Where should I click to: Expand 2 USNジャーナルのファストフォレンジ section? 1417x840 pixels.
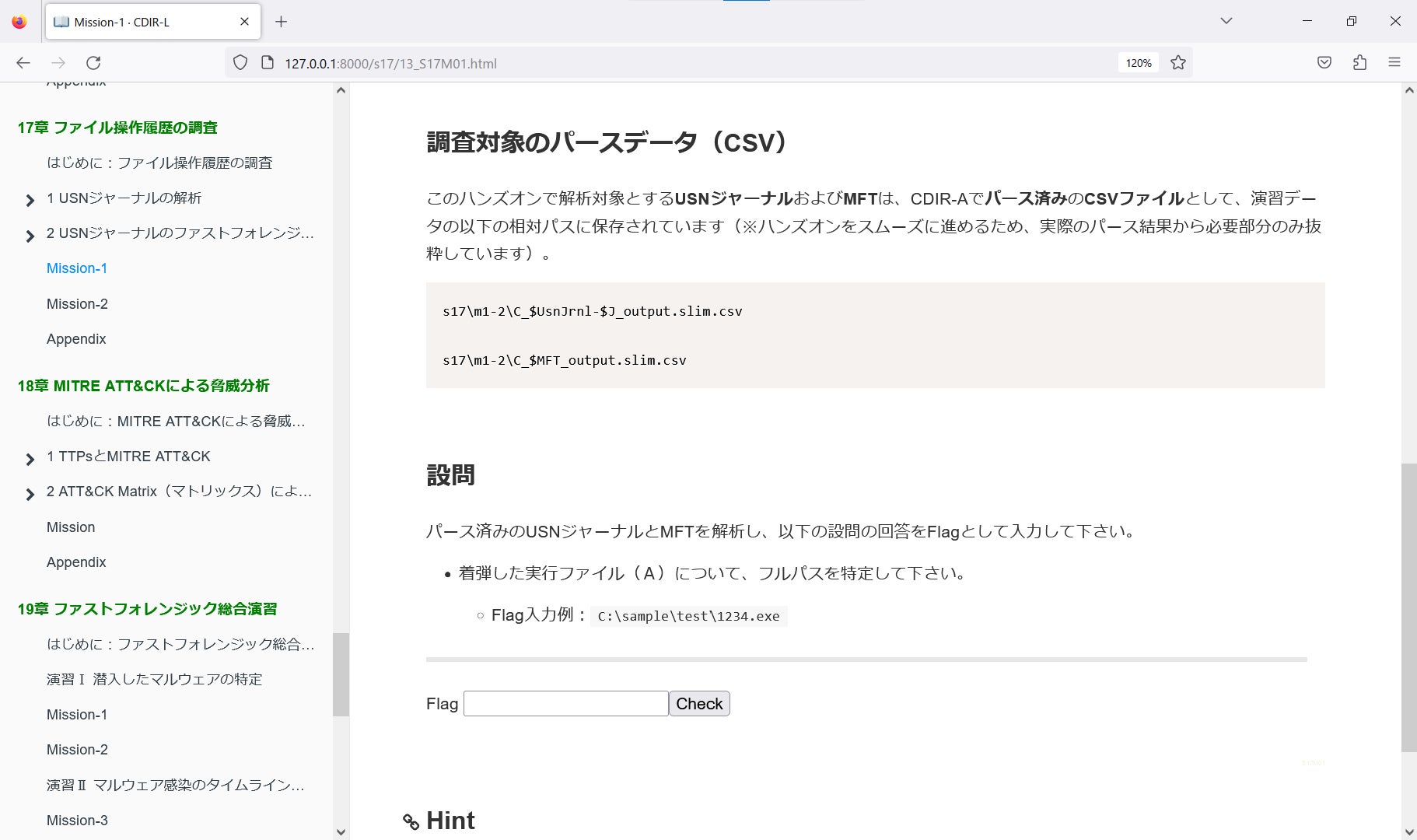coord(30,236)
